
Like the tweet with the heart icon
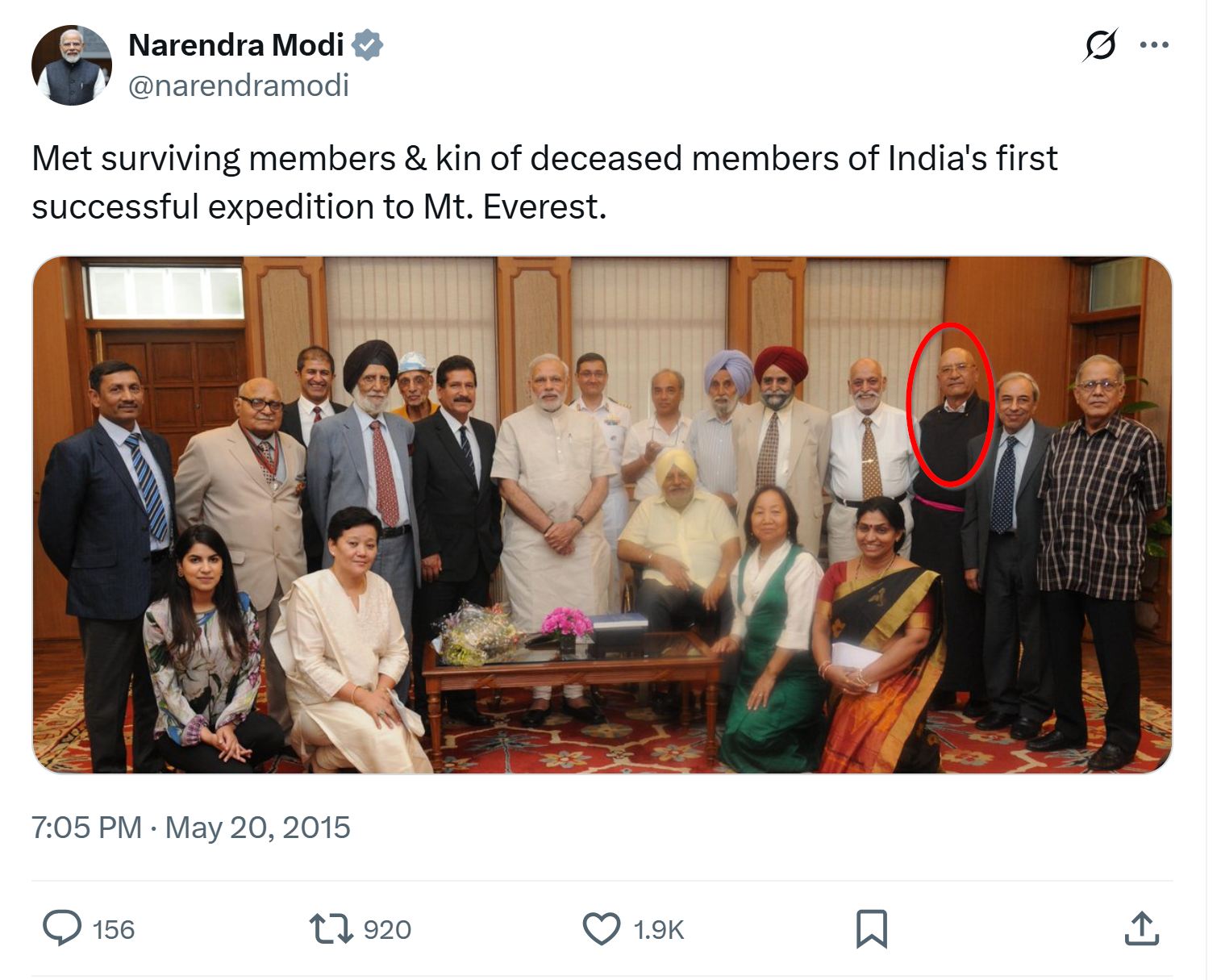point(602,928)
